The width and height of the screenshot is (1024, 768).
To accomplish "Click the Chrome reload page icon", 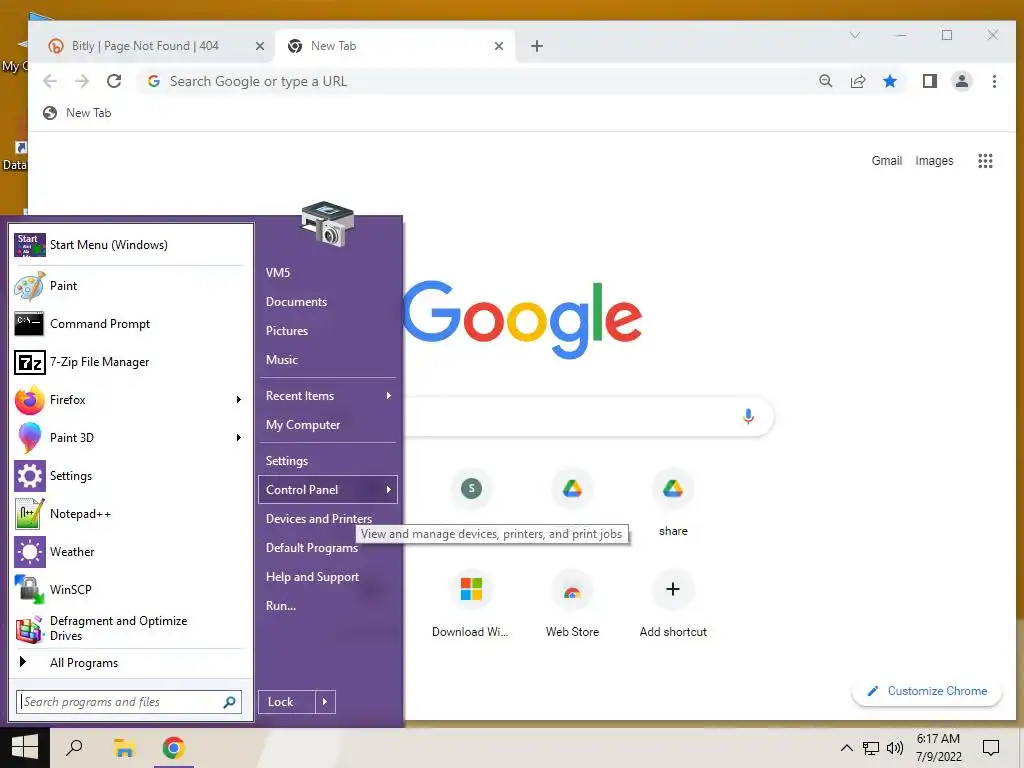I will (114, 81).
